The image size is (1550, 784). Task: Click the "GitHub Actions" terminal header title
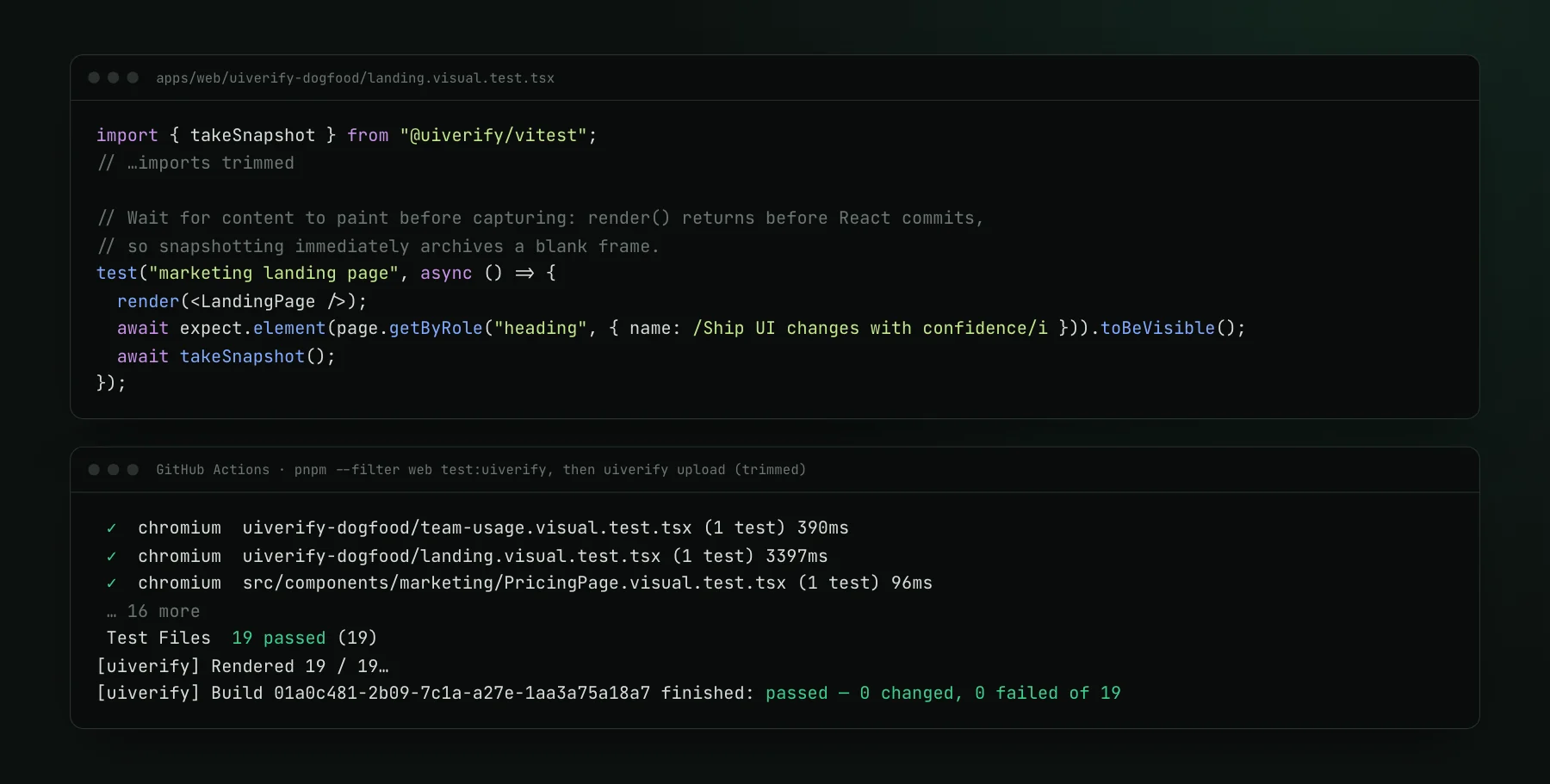tap(213, 470)
